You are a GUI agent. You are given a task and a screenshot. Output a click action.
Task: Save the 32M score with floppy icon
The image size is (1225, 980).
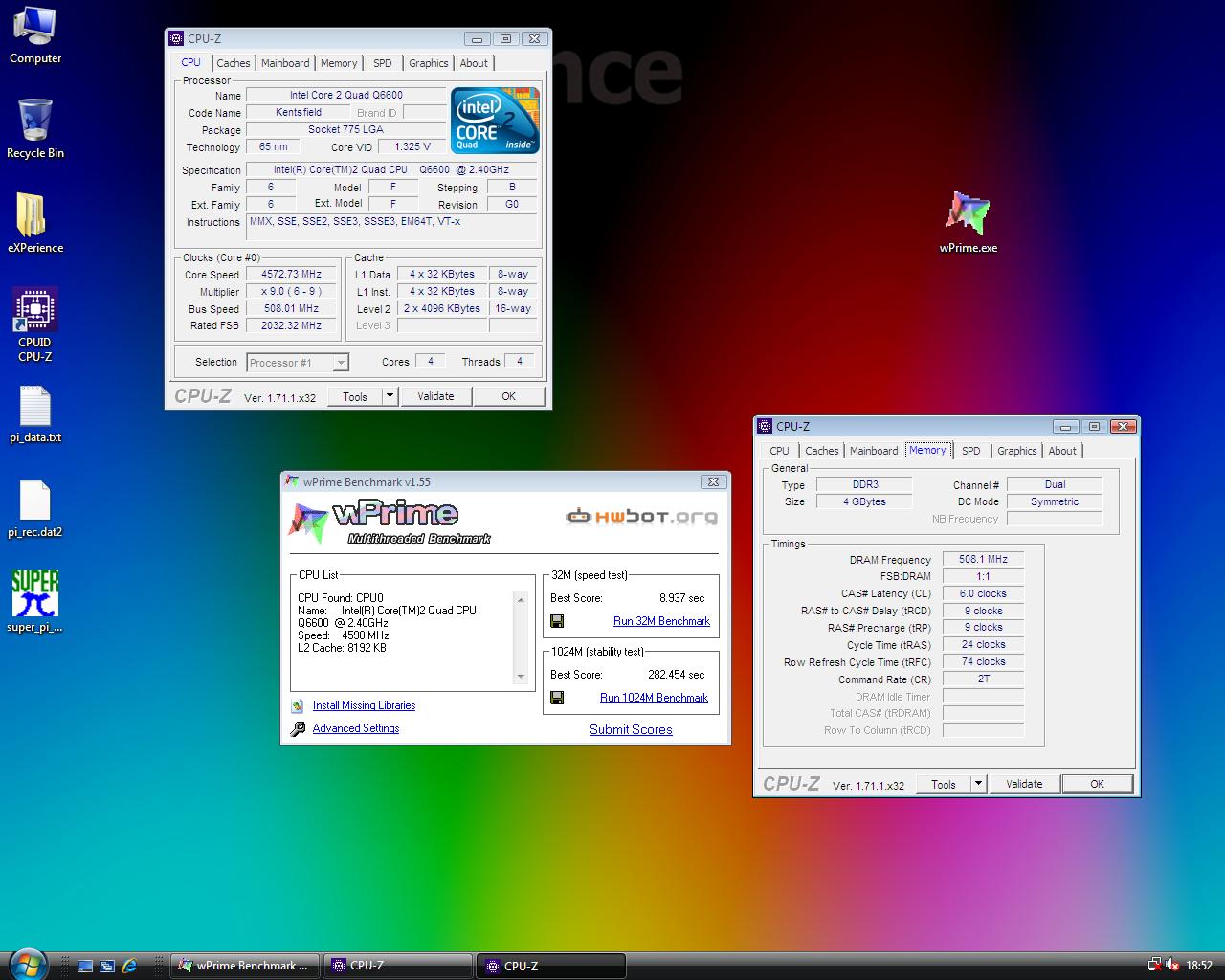(x=557, y=621)
